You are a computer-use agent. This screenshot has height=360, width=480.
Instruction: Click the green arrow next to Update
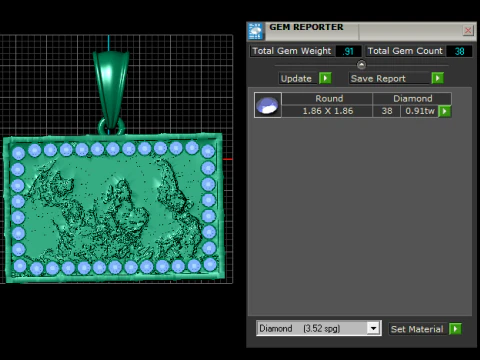325,78
